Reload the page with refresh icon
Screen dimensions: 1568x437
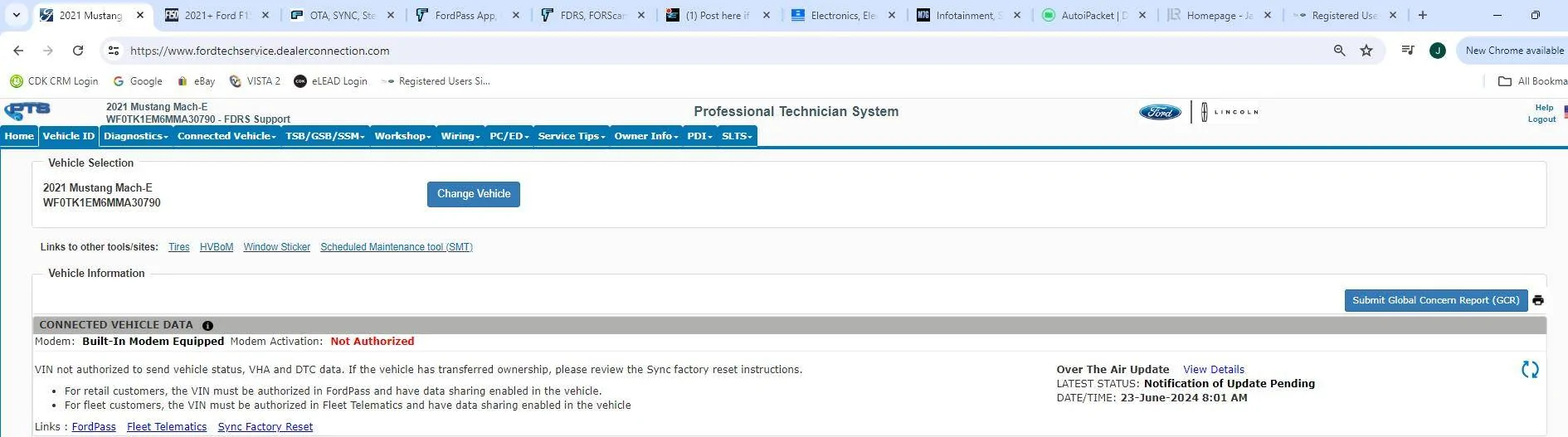click(x=78, y=51)
